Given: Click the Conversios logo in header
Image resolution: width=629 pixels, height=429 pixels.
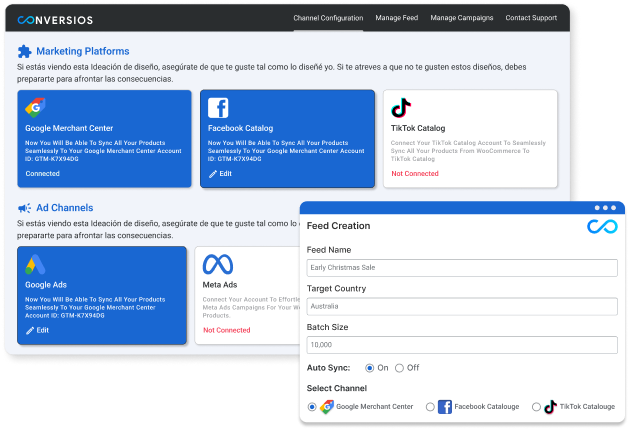Looking at the screenshot, I should [x=55, y=20].
